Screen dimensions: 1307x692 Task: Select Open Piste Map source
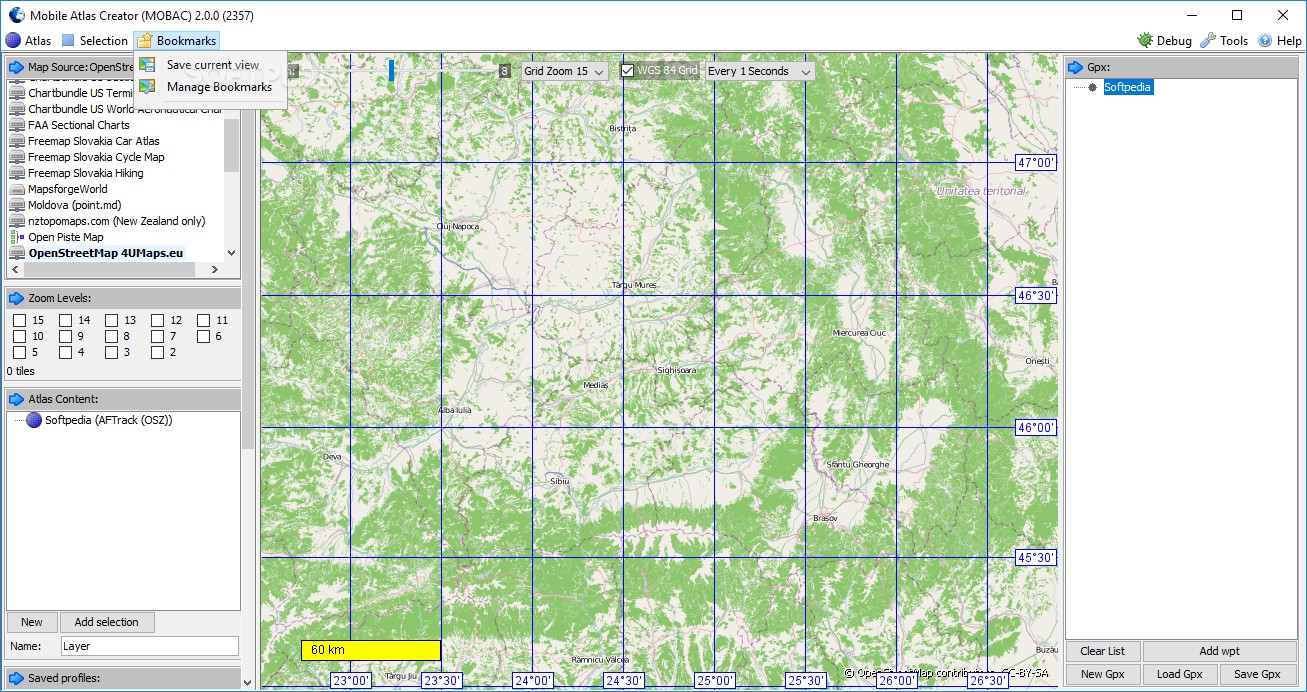[66, 237]
